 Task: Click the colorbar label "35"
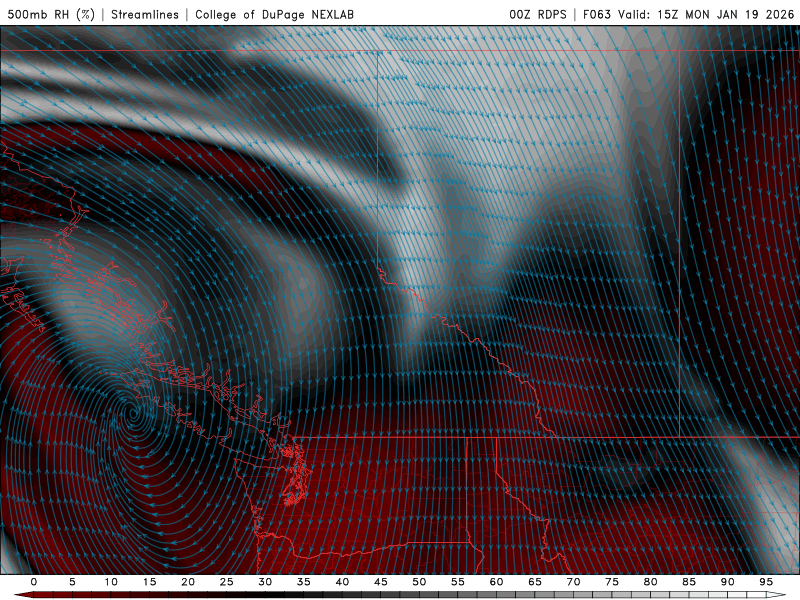304,582
